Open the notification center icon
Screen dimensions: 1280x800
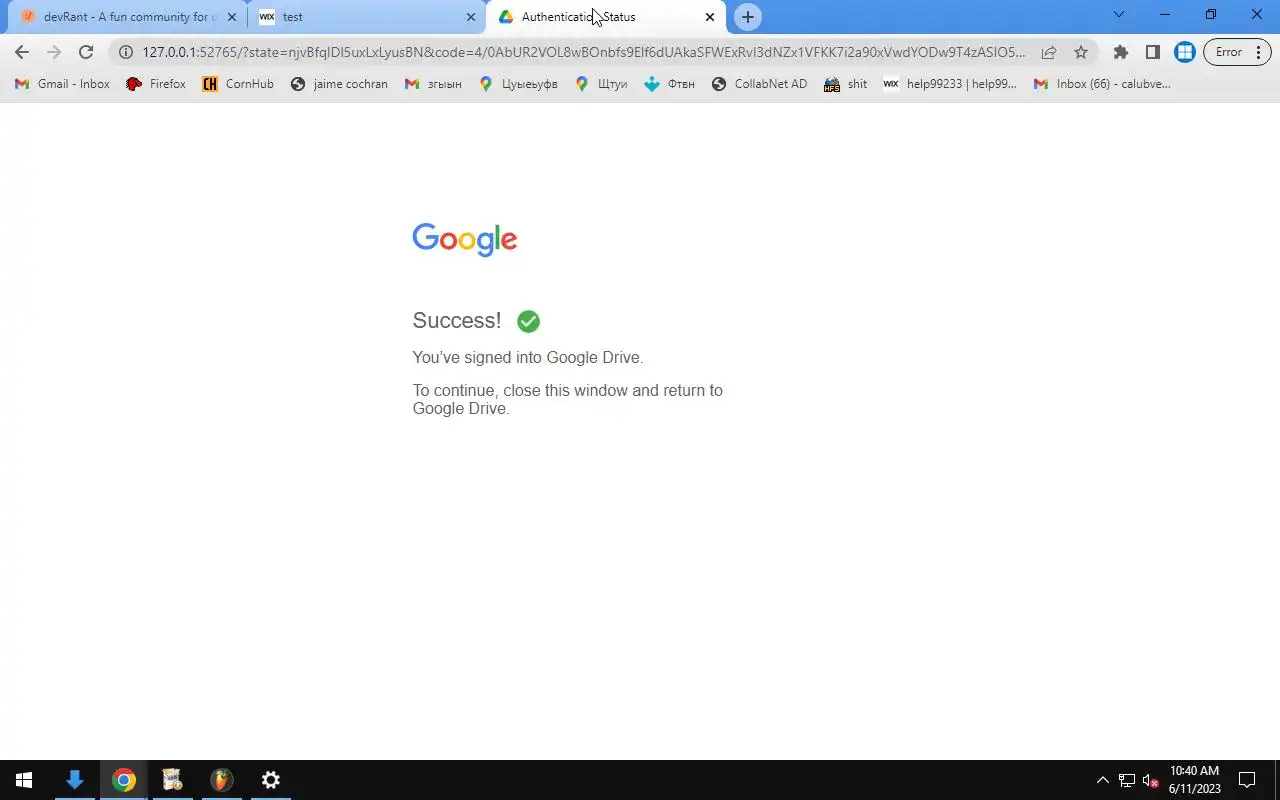point(1247,780)
